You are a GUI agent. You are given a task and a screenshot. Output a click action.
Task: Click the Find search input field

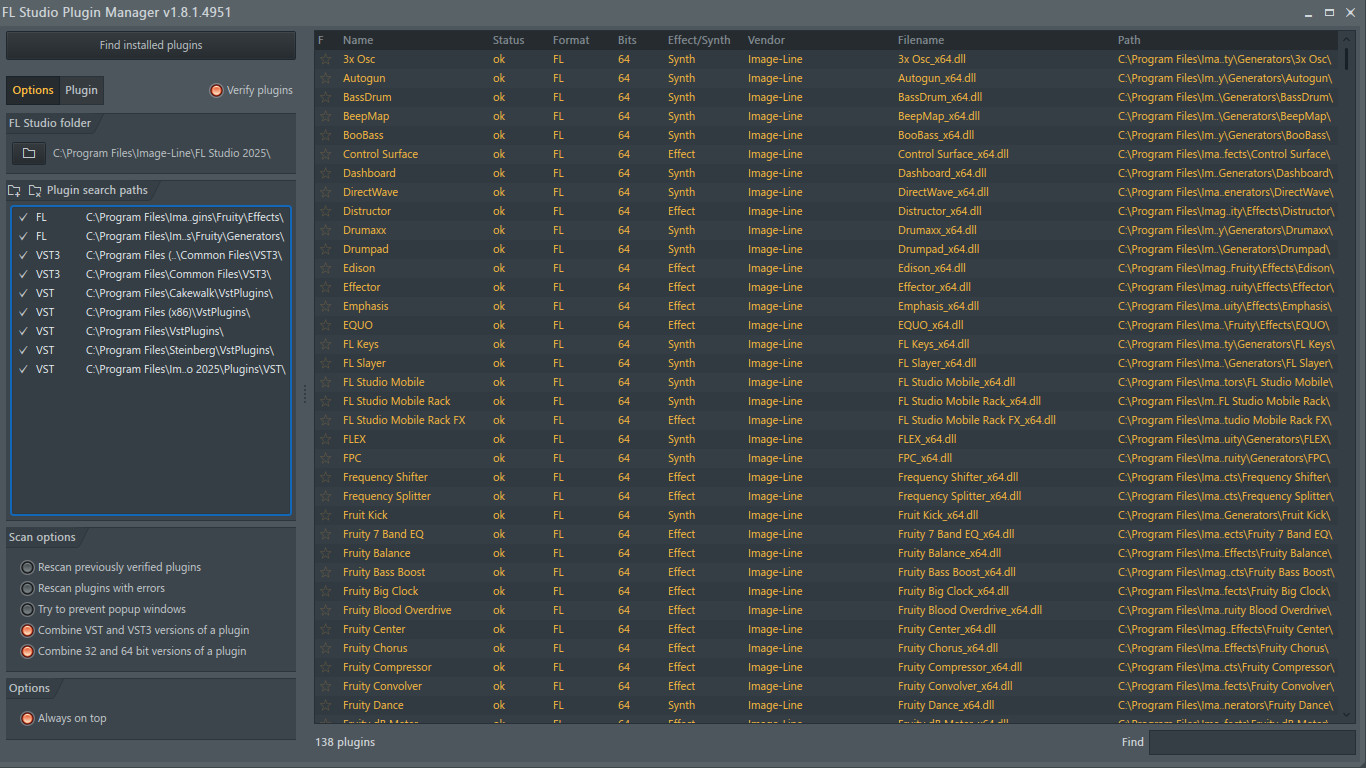pyautogui.click(x=1252, y=742)
